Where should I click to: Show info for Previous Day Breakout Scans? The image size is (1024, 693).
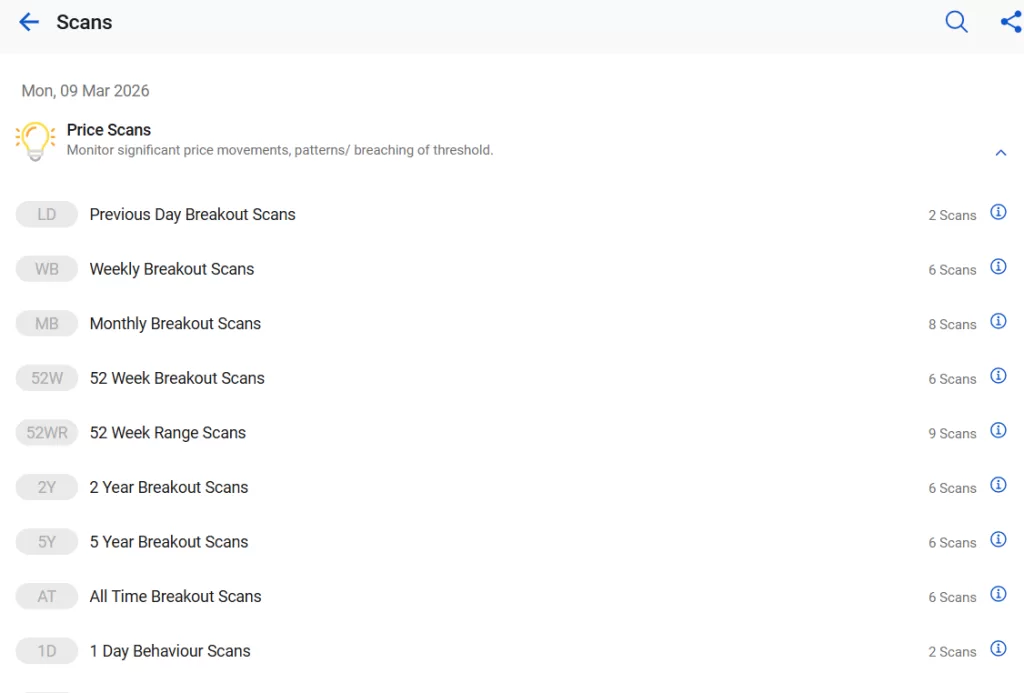997,213
